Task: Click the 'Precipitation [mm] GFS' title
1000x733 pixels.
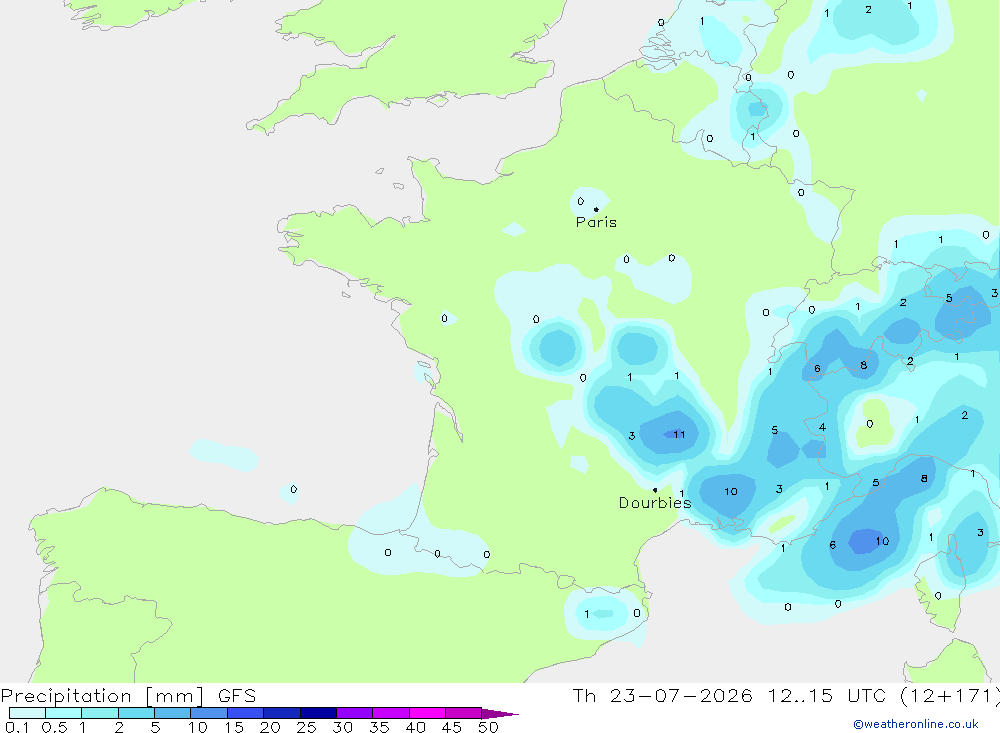Action: (x=128, y=695)
